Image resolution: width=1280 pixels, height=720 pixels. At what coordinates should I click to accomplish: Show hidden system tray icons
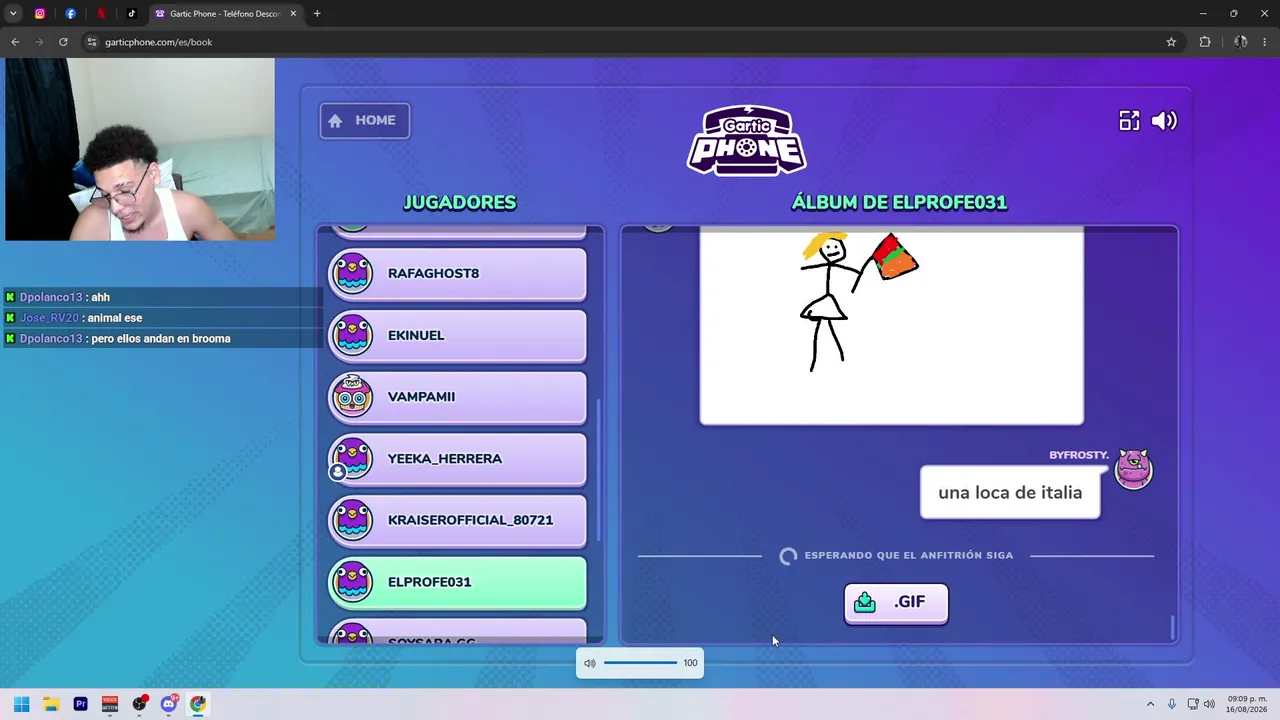point(1150,704)
